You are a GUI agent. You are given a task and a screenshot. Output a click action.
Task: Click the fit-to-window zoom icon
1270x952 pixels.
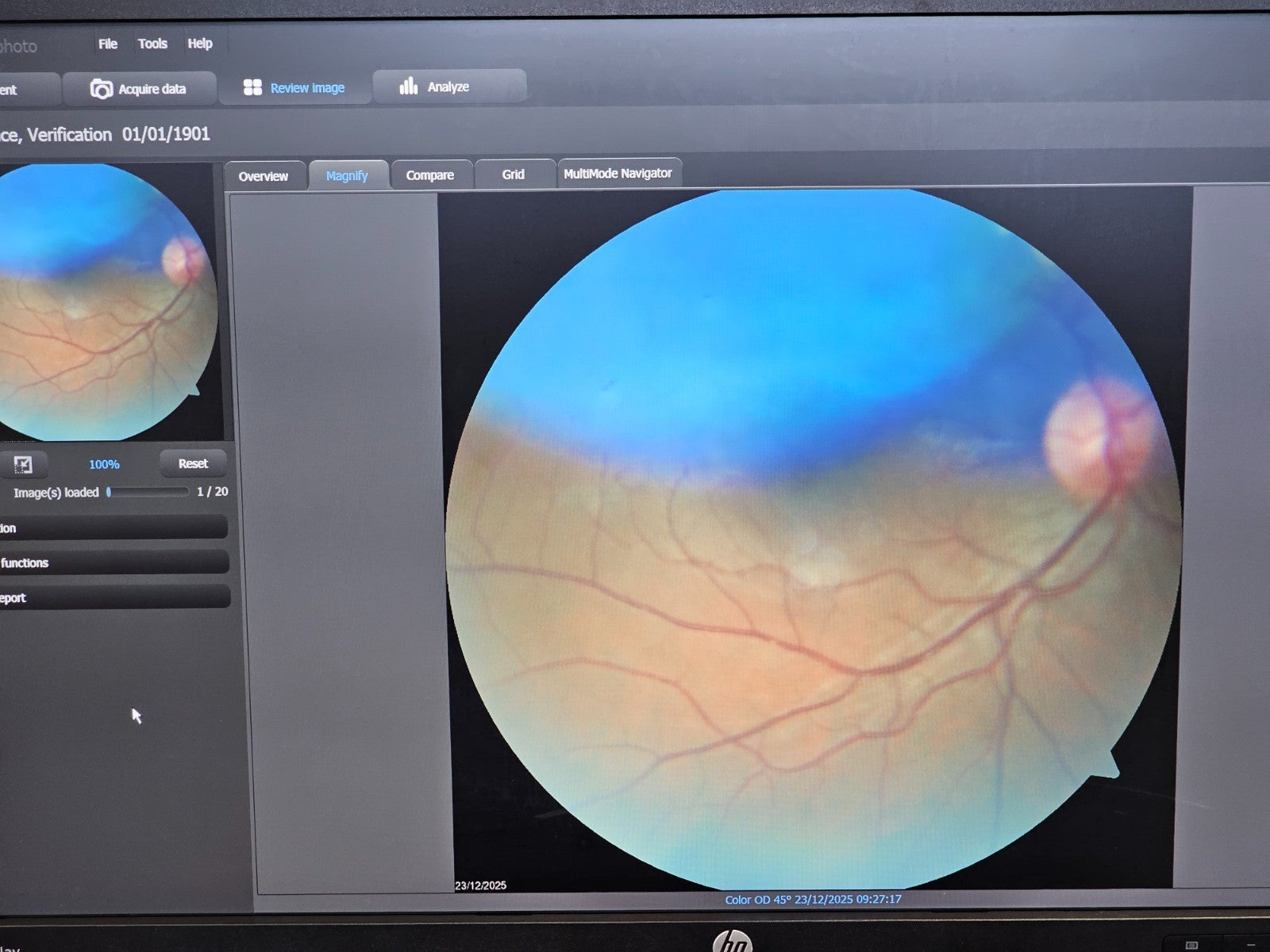click(x=24, y=463)
